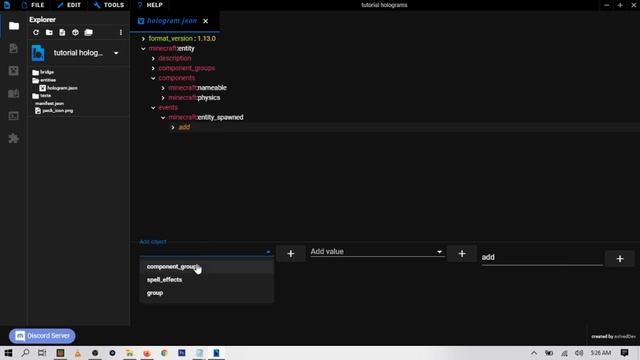
Task: Collapse the components node
Action: coord(153,78)
